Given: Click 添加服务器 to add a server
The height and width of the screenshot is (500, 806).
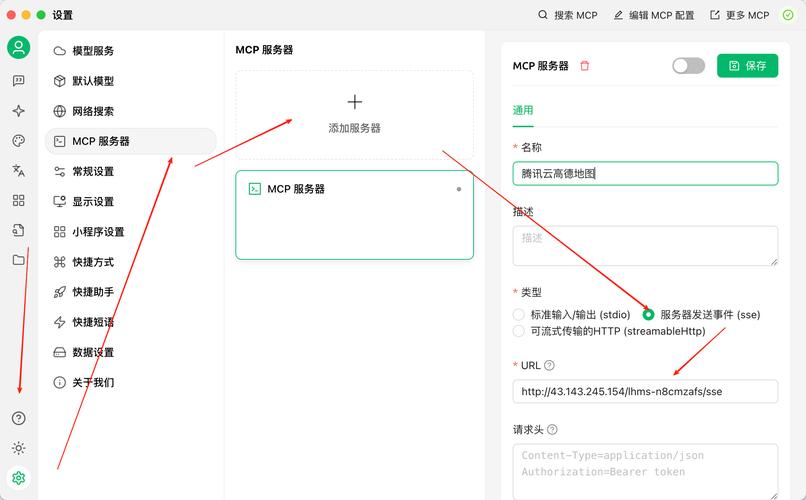Looking at the screenshot, I should click(x=354, y=115).
